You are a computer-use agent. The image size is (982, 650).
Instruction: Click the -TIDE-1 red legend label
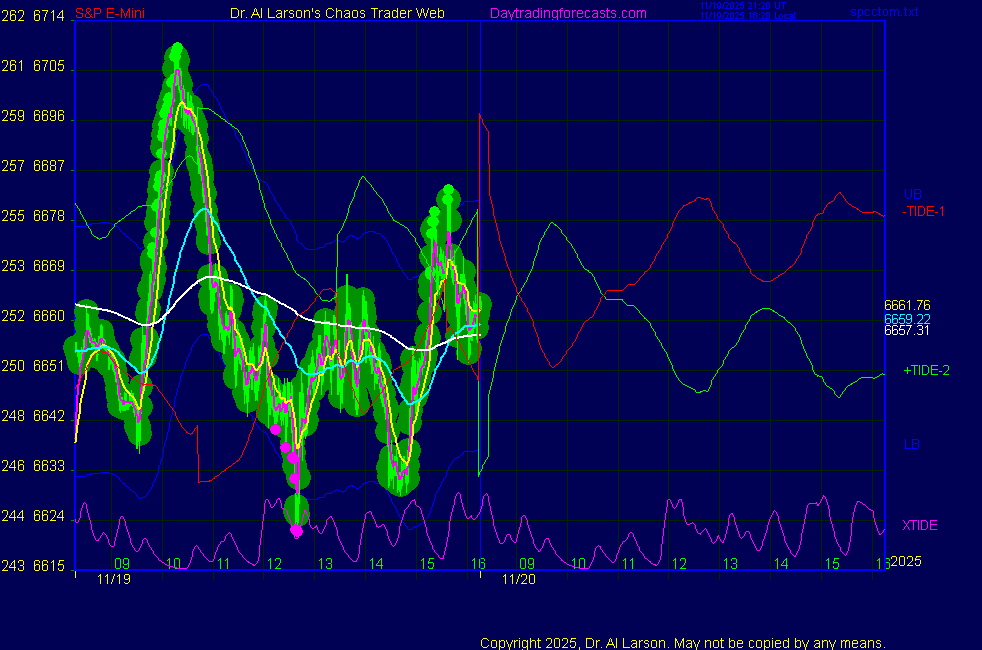[x=923, y=211]
